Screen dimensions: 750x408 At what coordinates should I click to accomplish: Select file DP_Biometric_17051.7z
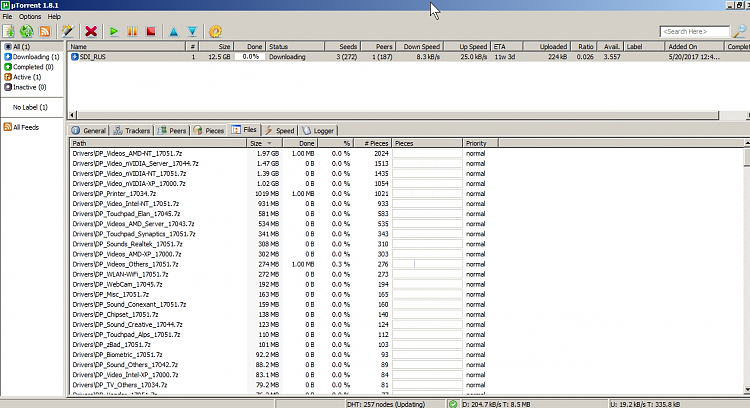(x=118, y=354)
